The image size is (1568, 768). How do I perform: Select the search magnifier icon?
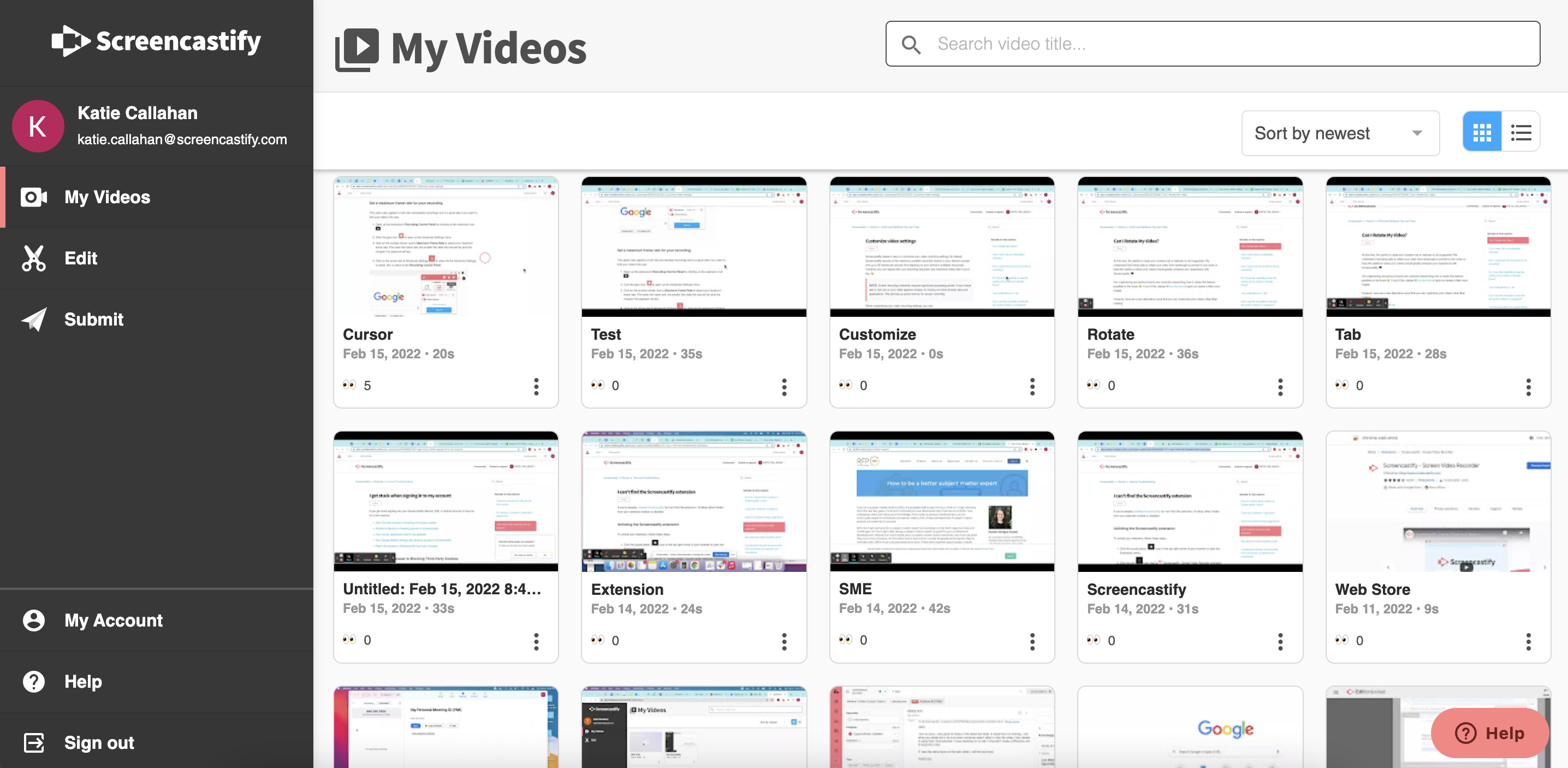[x=911, y=44]
